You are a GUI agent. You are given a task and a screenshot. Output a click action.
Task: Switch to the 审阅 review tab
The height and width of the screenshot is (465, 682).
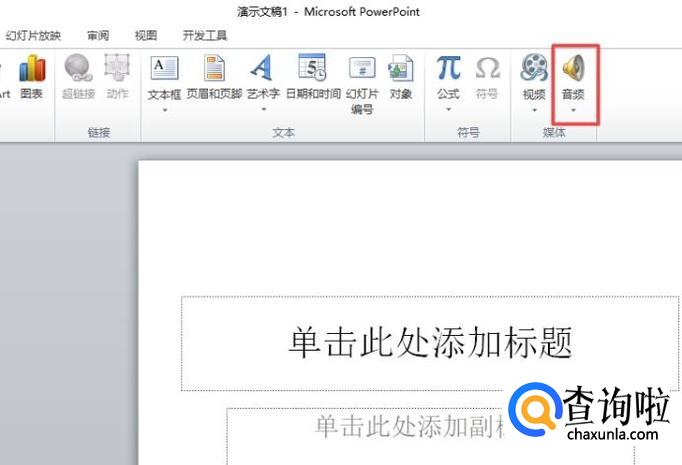click(98, 35)
